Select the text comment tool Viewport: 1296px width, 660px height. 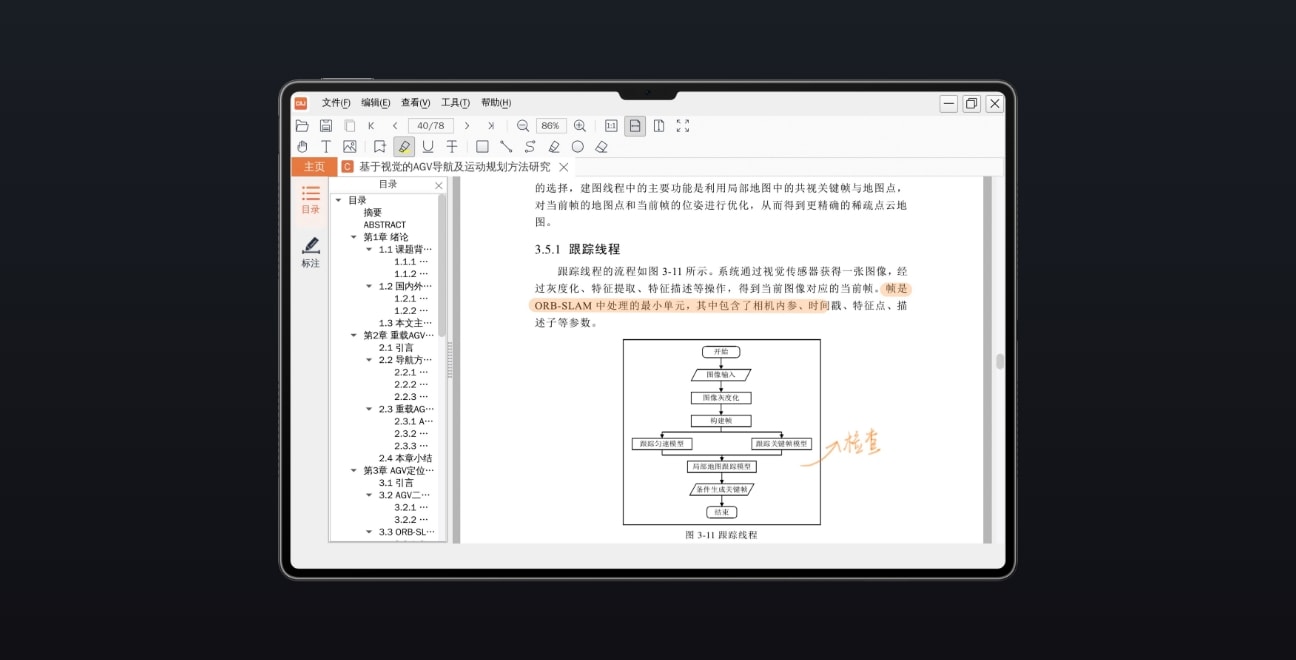pyautogui.click(x=326, y=146)
